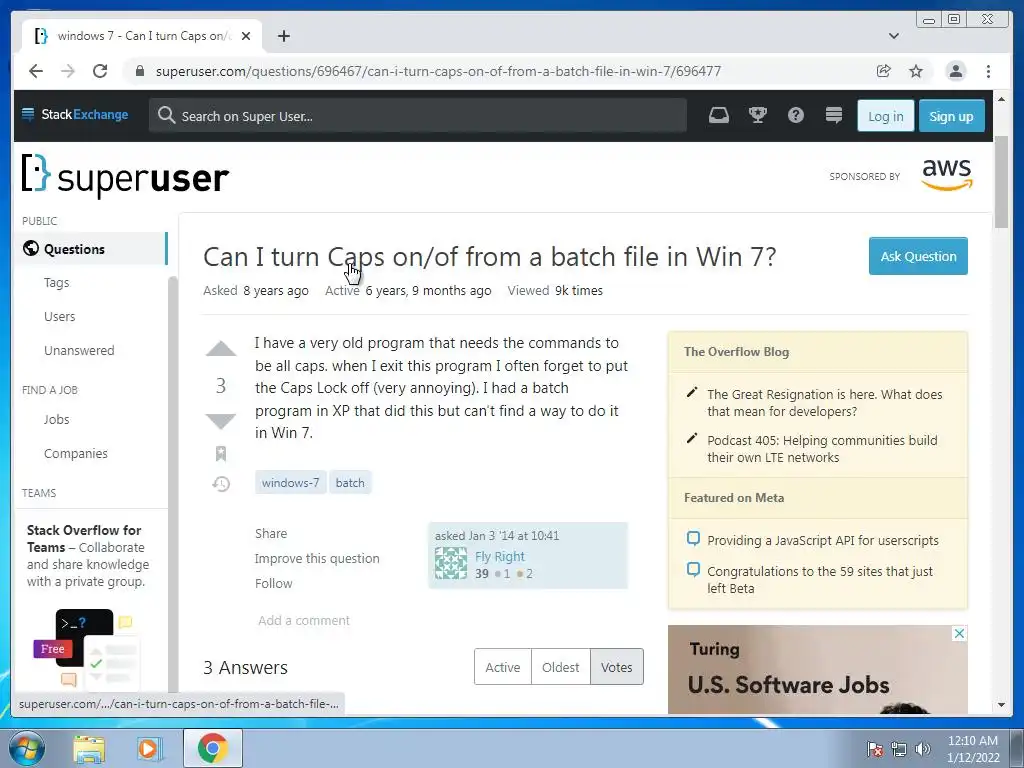
Task: Click the scrollbar down arrow
Action: [x=1001, y=705]
